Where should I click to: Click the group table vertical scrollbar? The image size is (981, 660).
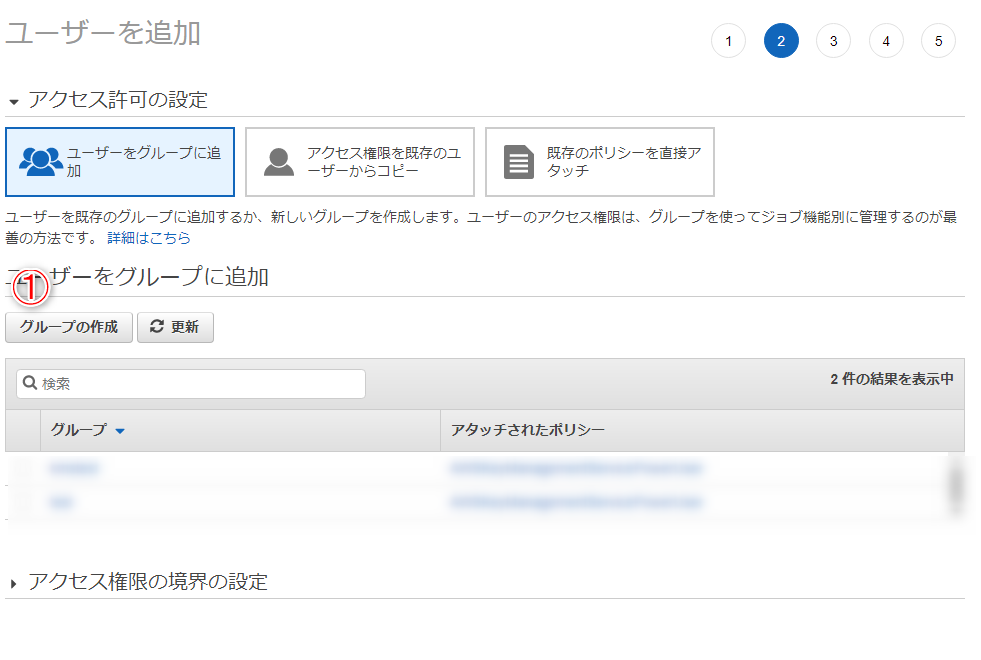coord(957,485)
